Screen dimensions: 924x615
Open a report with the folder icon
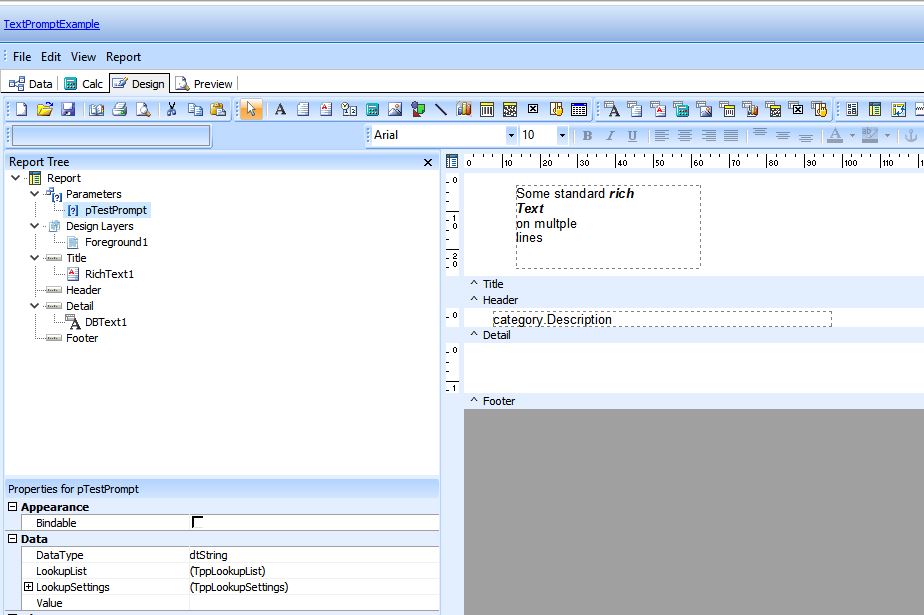click(x=45, y=110)
